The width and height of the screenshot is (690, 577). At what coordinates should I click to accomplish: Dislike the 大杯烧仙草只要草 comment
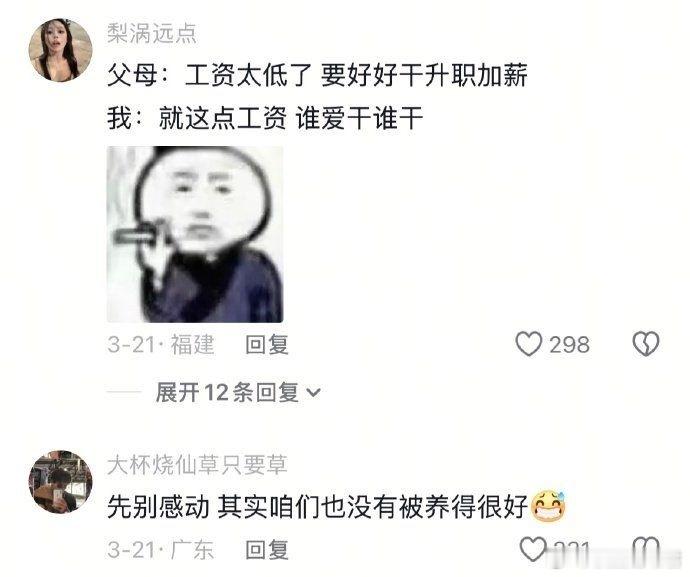click(646, 549)
